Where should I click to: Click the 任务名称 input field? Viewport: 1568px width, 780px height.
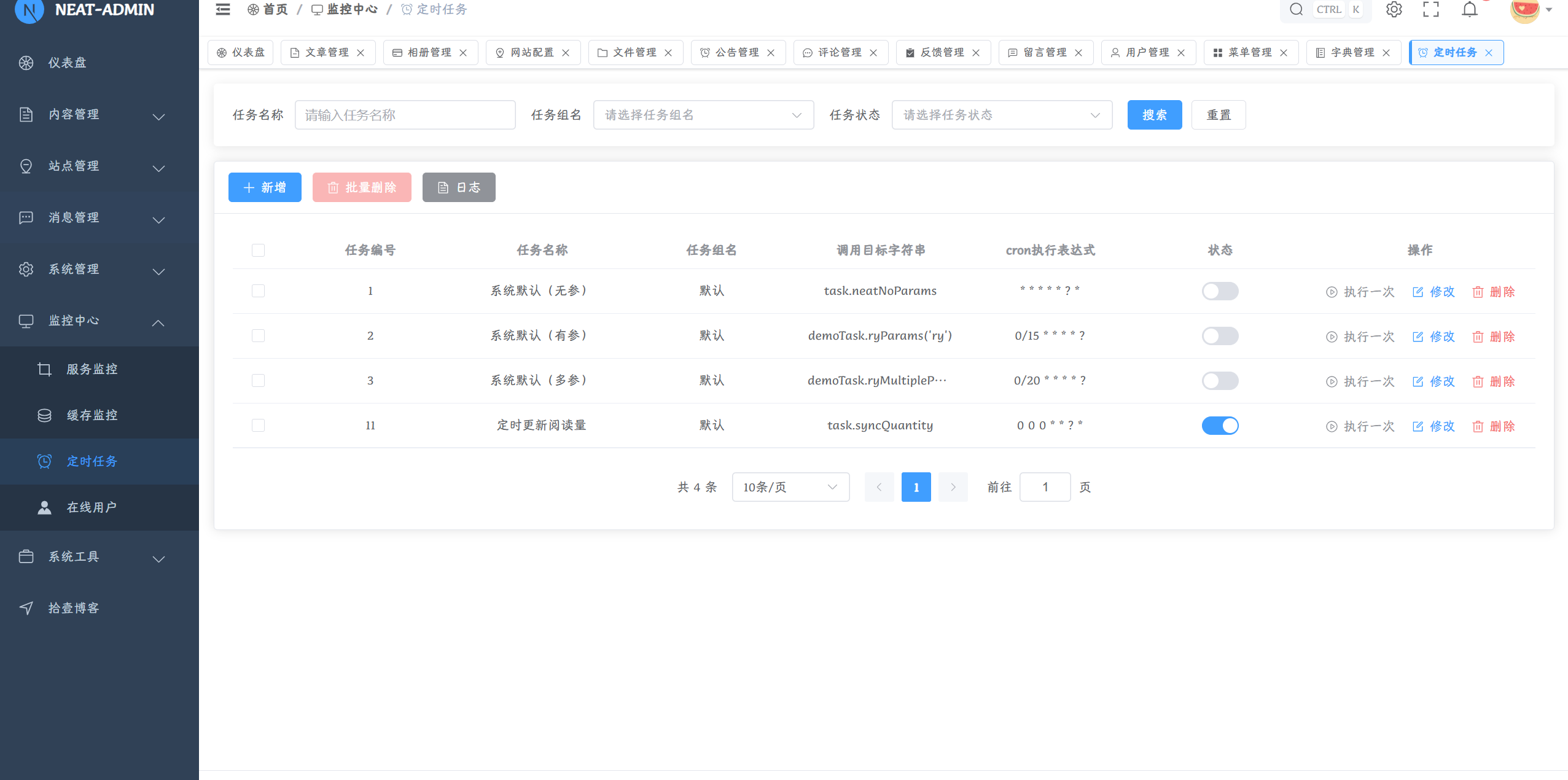coord(405,115)
